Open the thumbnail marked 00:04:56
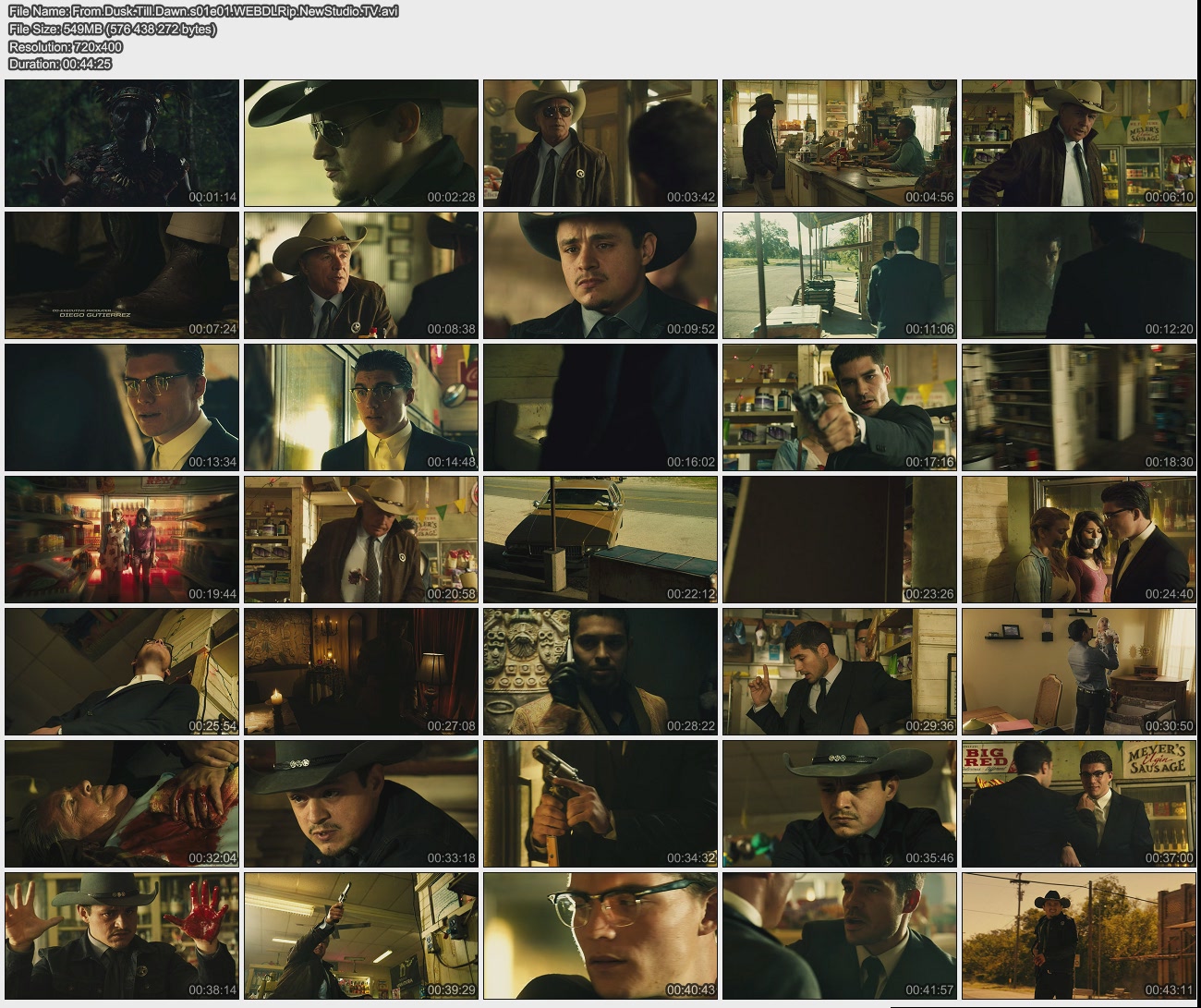Image resolution: width=1201 pixels, height=1008 pixels. tap(840, 143)
